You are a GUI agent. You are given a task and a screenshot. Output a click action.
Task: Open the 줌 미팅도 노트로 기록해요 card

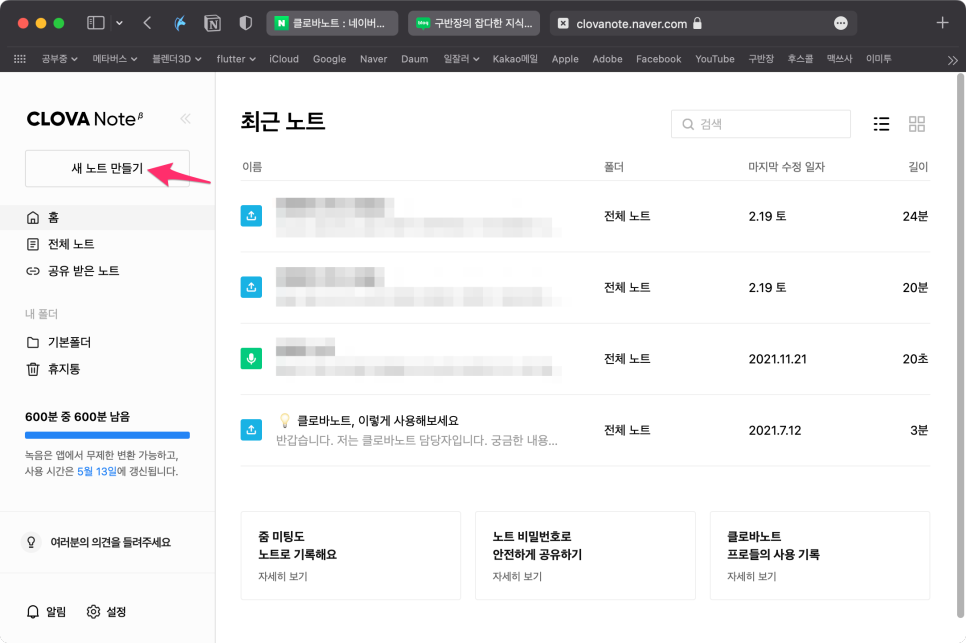351,556
